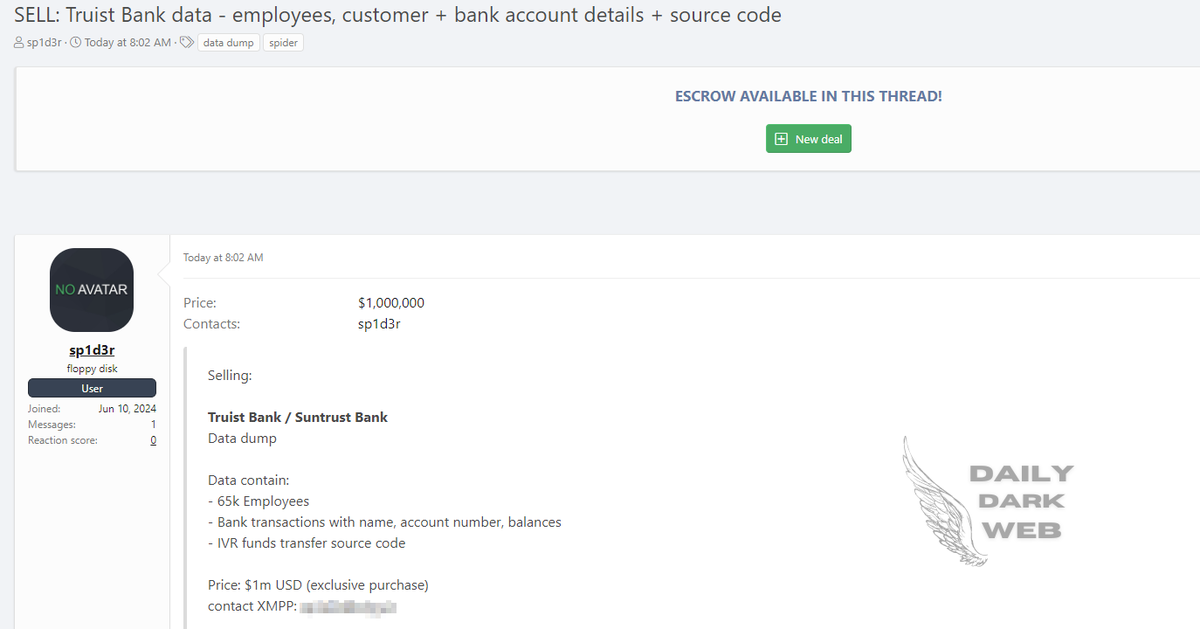Click the 'IVR funds transfer source code' line

click(x=307, y=543)
